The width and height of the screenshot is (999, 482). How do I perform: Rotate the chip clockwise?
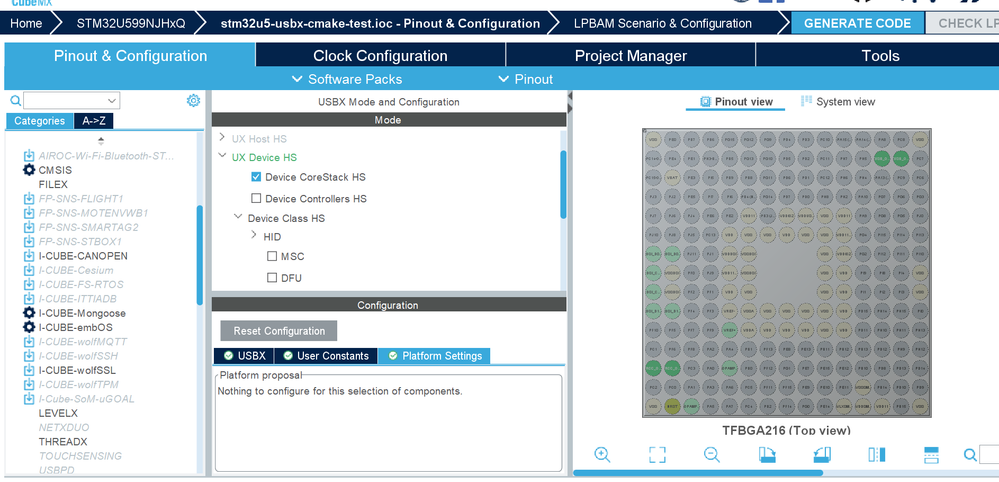767,454
